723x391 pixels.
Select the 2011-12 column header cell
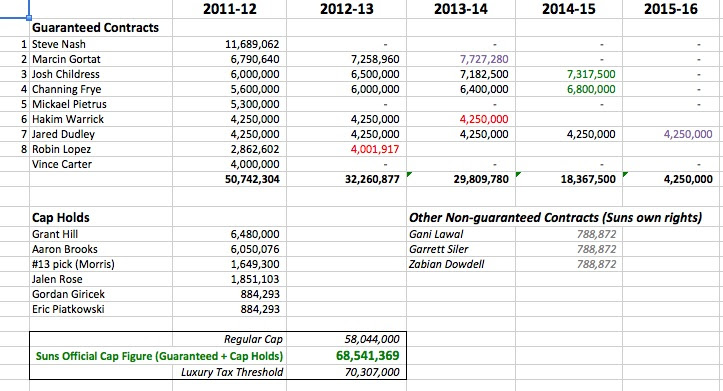point(229,9)
